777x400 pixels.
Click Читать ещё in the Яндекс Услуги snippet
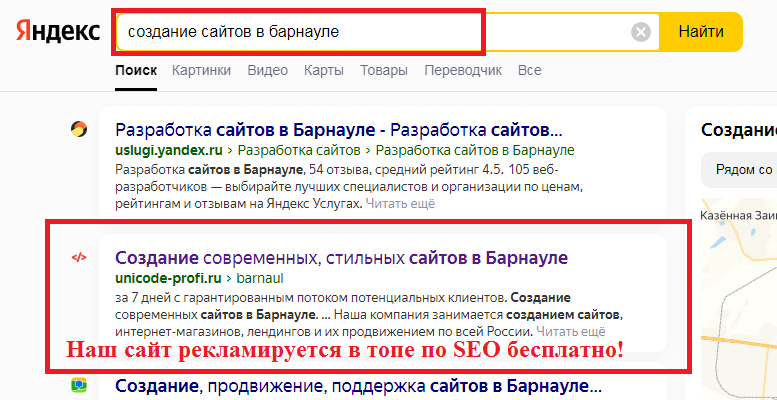coord(400,203)
